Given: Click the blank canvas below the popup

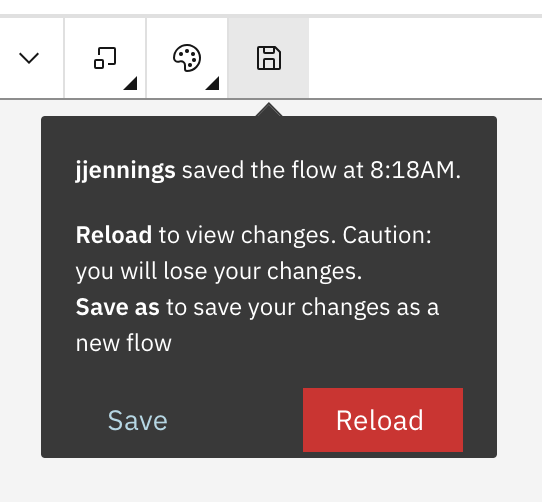Looking at the screenshot, I should [271, 480].
